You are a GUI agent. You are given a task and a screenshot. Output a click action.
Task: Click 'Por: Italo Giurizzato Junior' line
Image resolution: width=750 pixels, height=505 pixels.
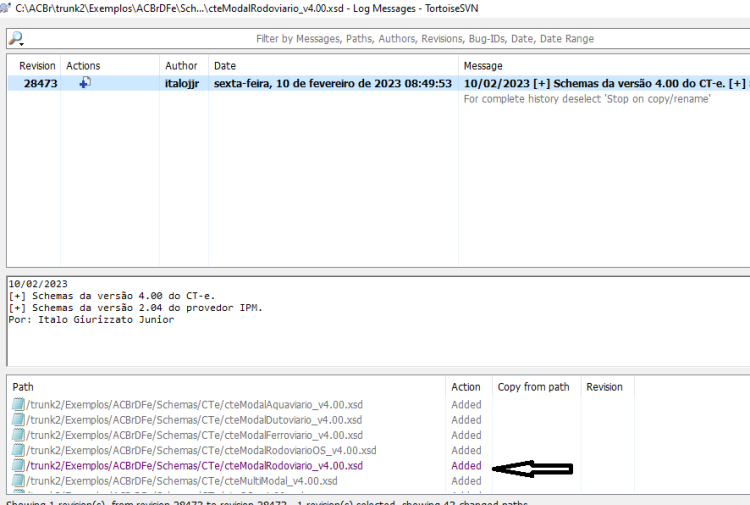(91, 319)
